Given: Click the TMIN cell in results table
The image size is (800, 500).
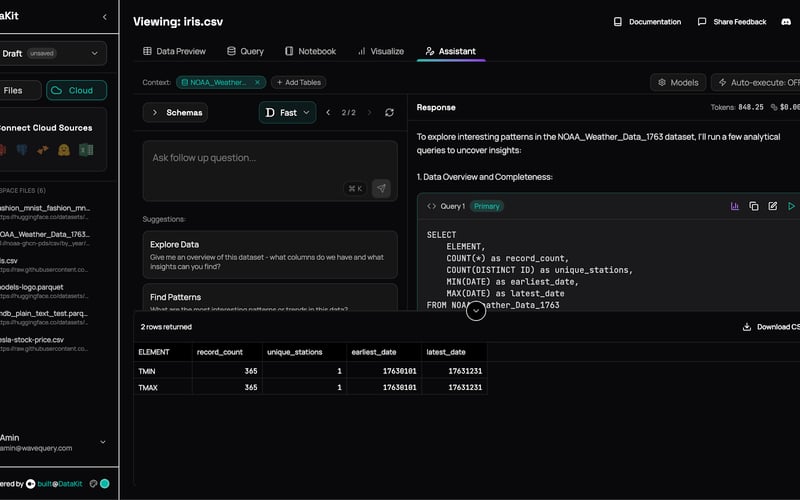Looking at the screenshot, I should [x=163, y=371].
